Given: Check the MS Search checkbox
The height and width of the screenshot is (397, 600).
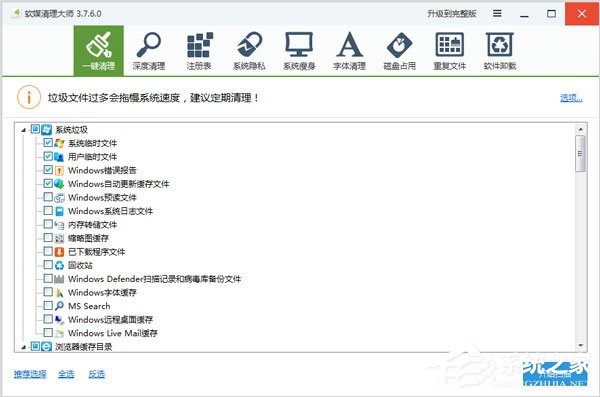Looking at the screenshot, I should tap(48, 306).
